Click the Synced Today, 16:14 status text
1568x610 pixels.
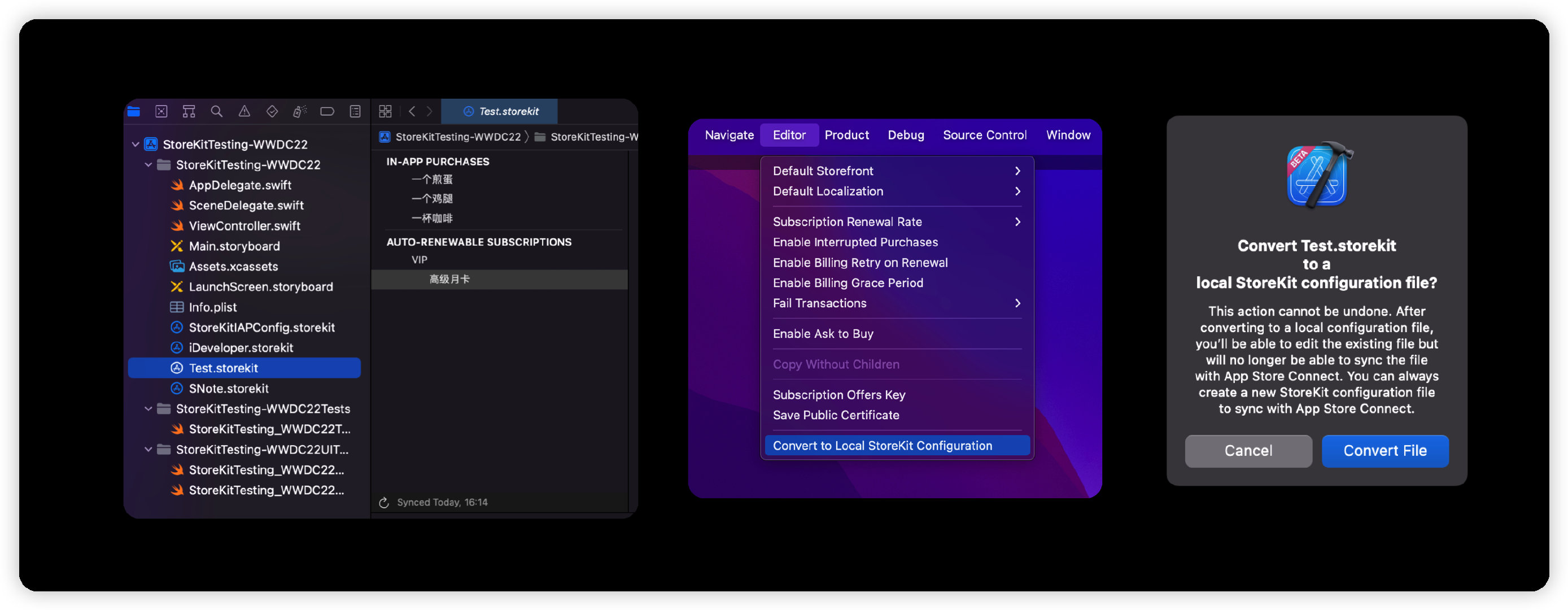[x=443, y=503]
